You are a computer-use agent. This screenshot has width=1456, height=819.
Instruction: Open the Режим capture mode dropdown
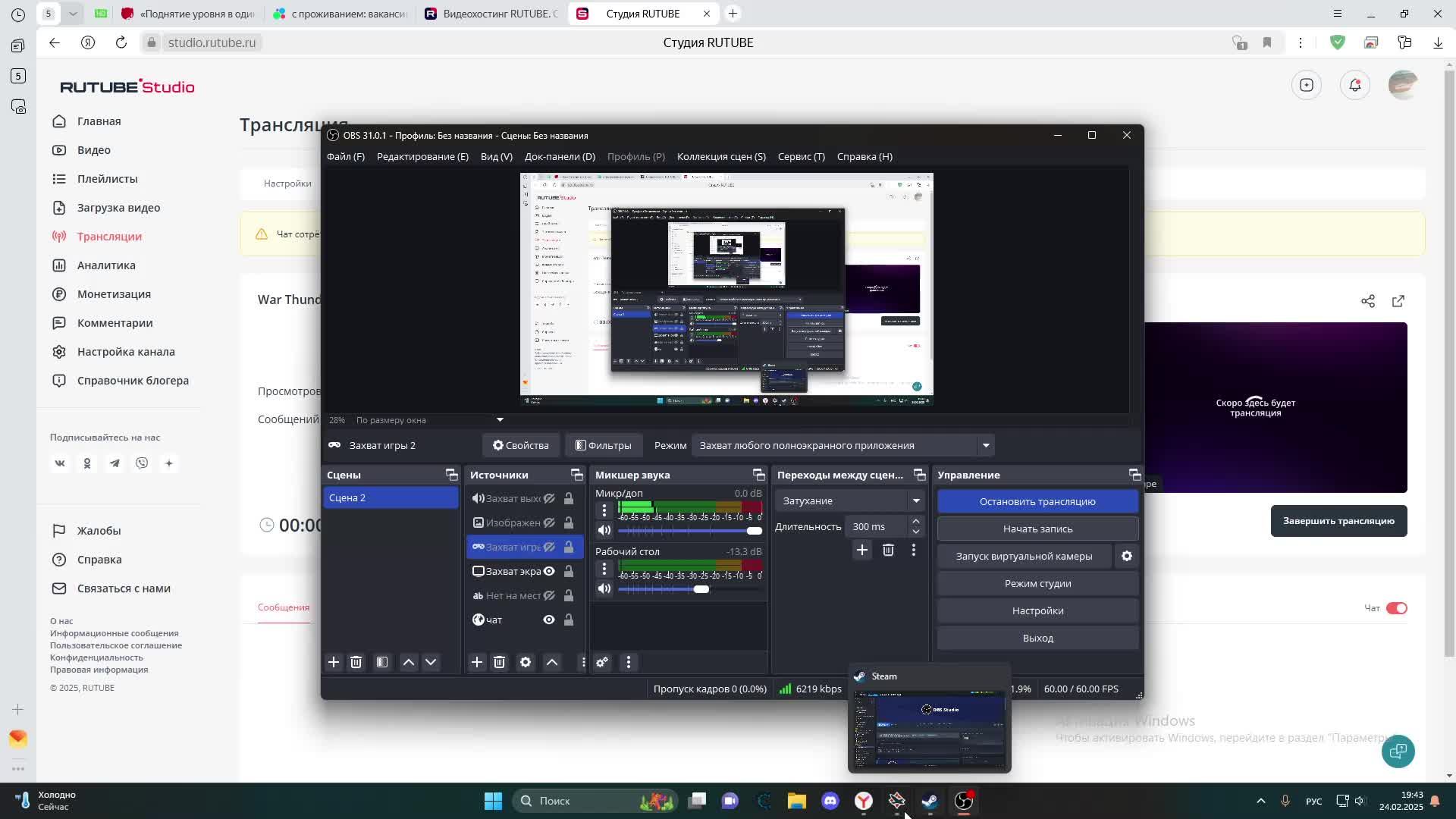986,445
